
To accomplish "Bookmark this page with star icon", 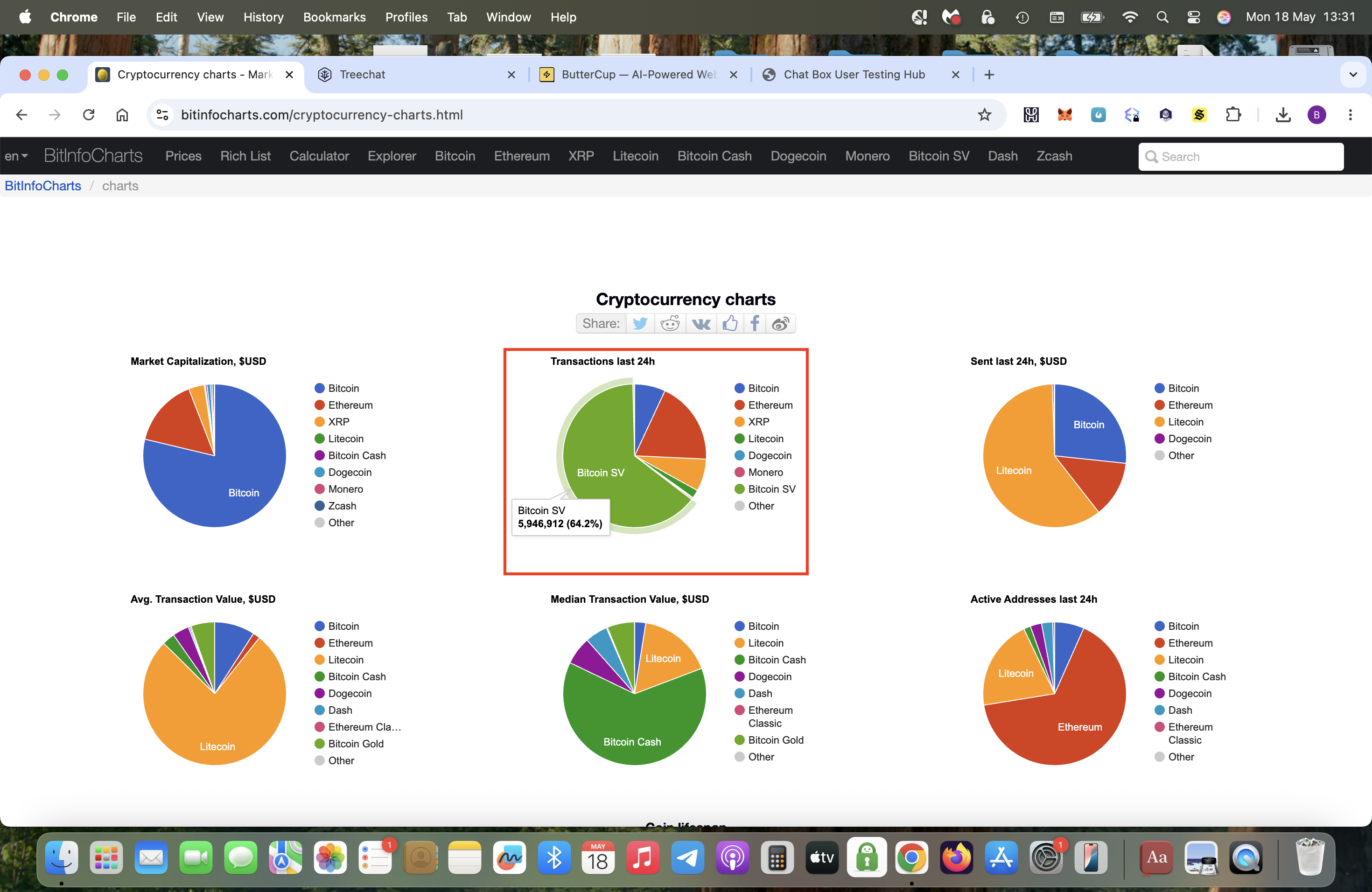I will click(x=984, y=115).
